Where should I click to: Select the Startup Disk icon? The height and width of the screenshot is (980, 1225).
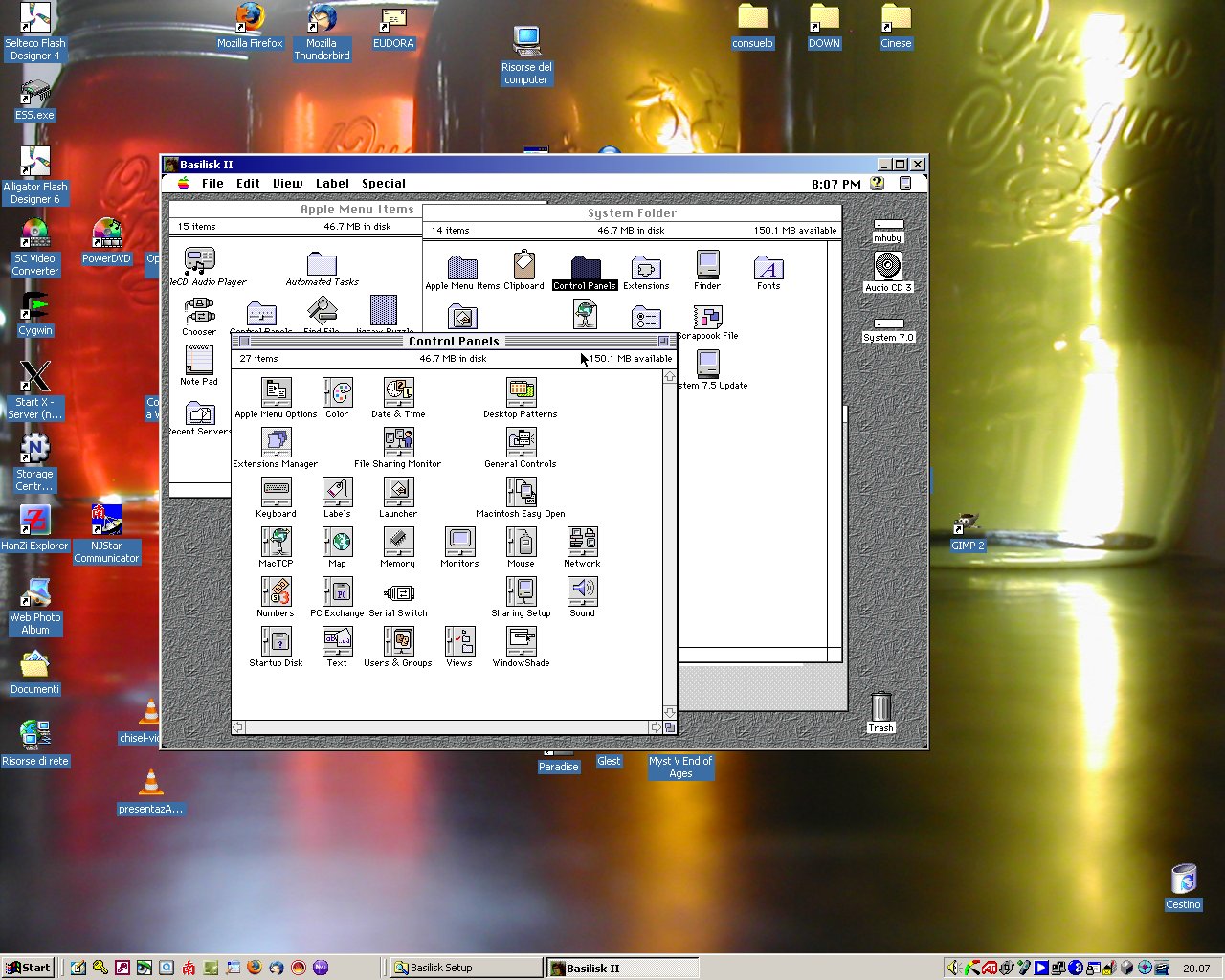tap(276, 641)
